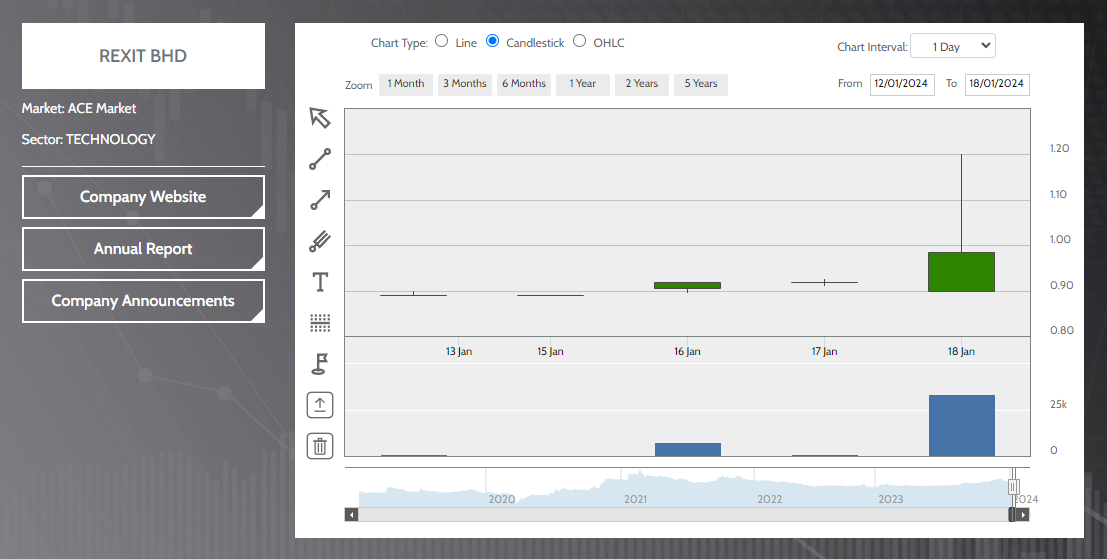Open the Annual Report link
The height and width of the screenshot is (559, 1107).
coord(143,249)
